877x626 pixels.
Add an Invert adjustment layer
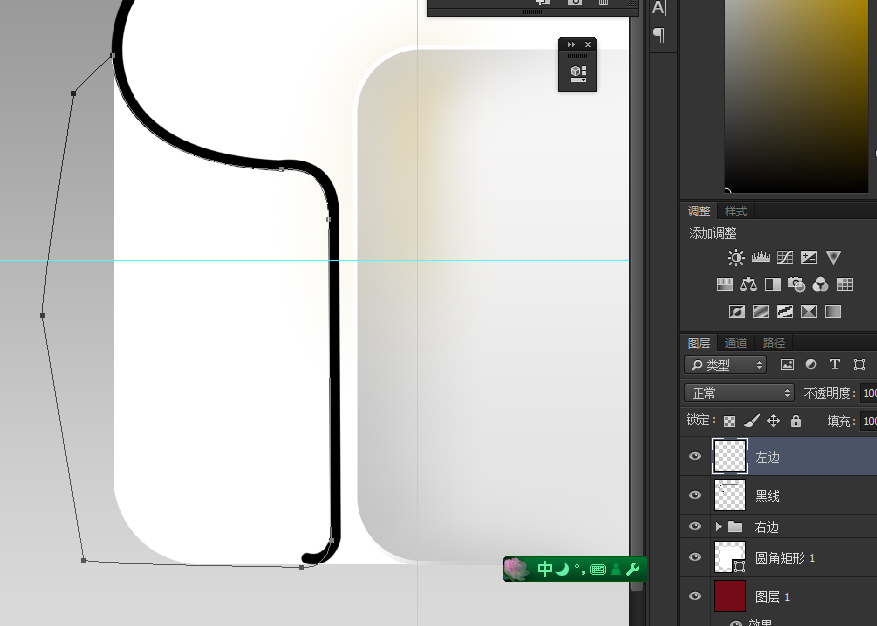pyautogui.click(x=737, y=312)
